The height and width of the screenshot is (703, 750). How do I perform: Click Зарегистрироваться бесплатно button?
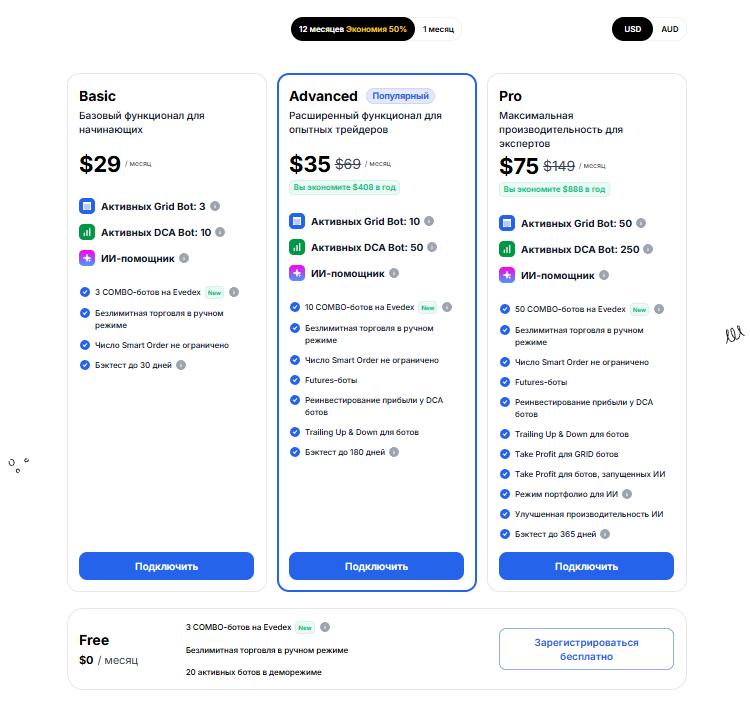[x=586, y=649]
